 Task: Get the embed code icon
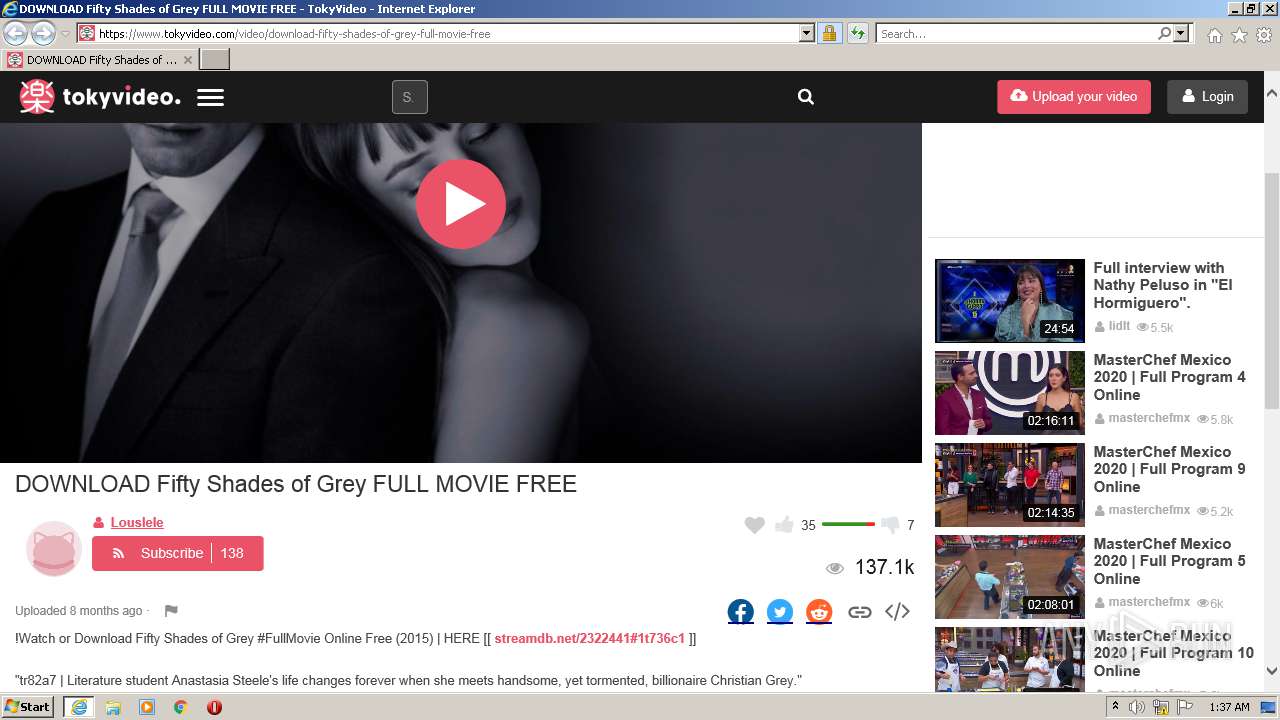[897, 611]
